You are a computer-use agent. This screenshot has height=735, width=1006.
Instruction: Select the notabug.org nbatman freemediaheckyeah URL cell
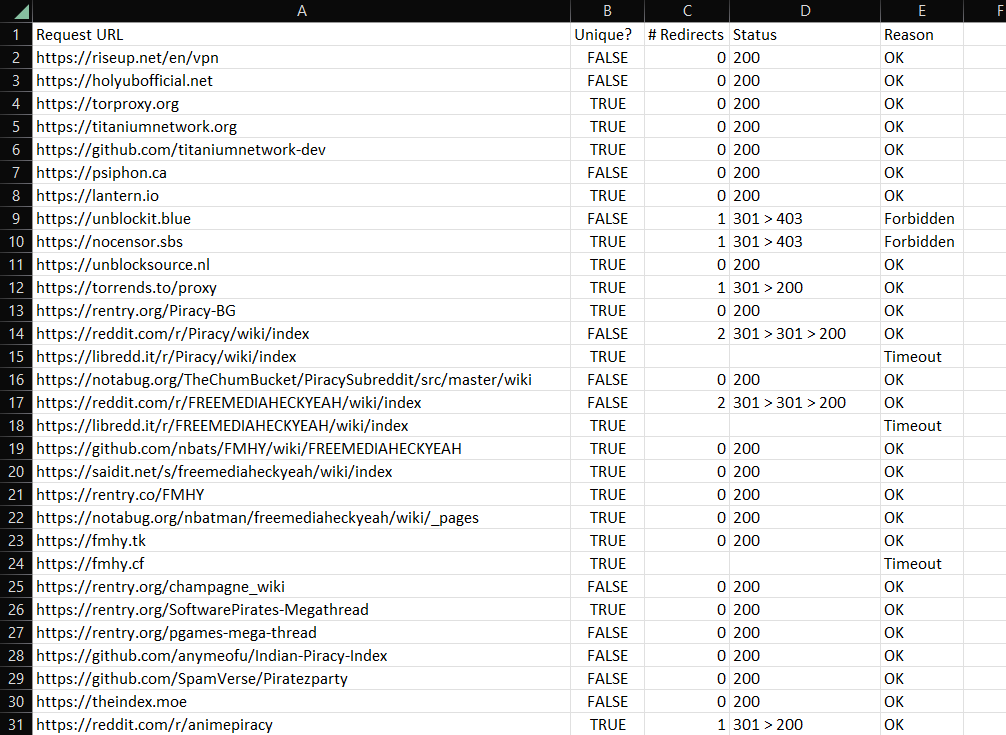point(302,518)
